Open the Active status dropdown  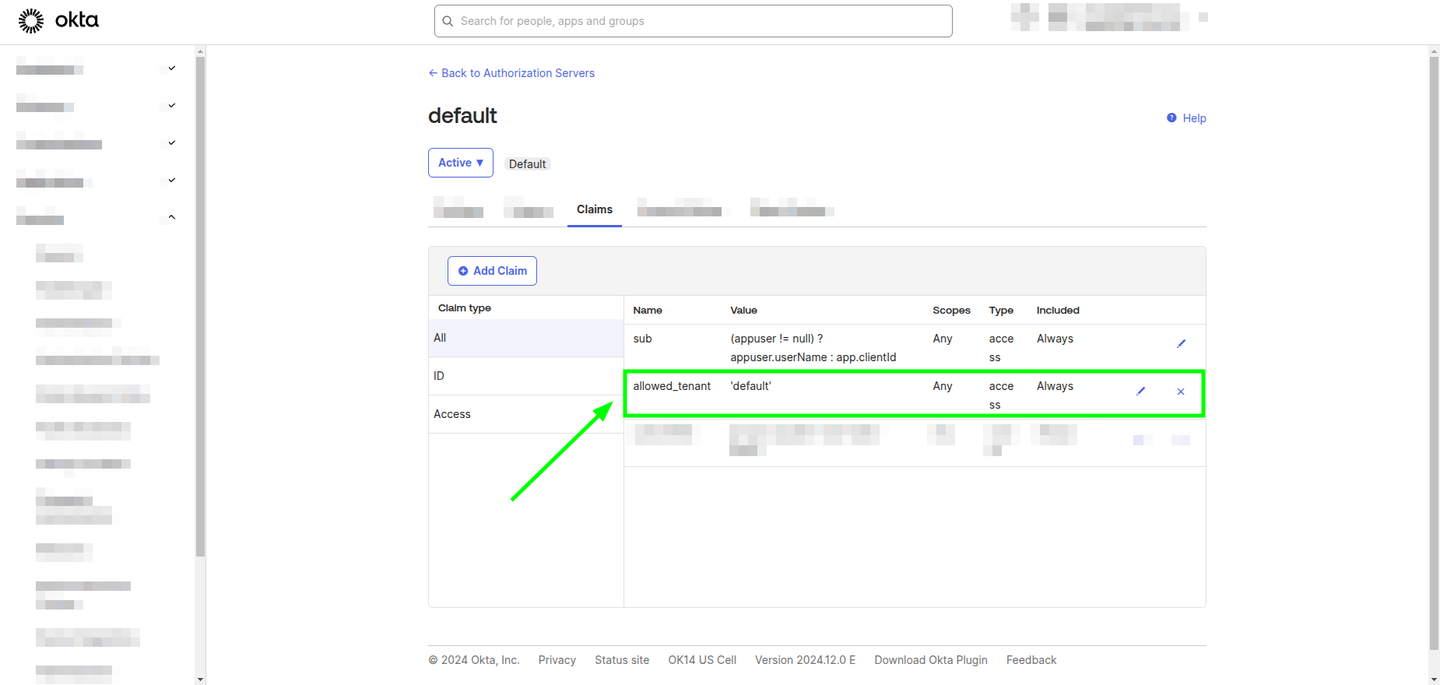pos(460,162)
